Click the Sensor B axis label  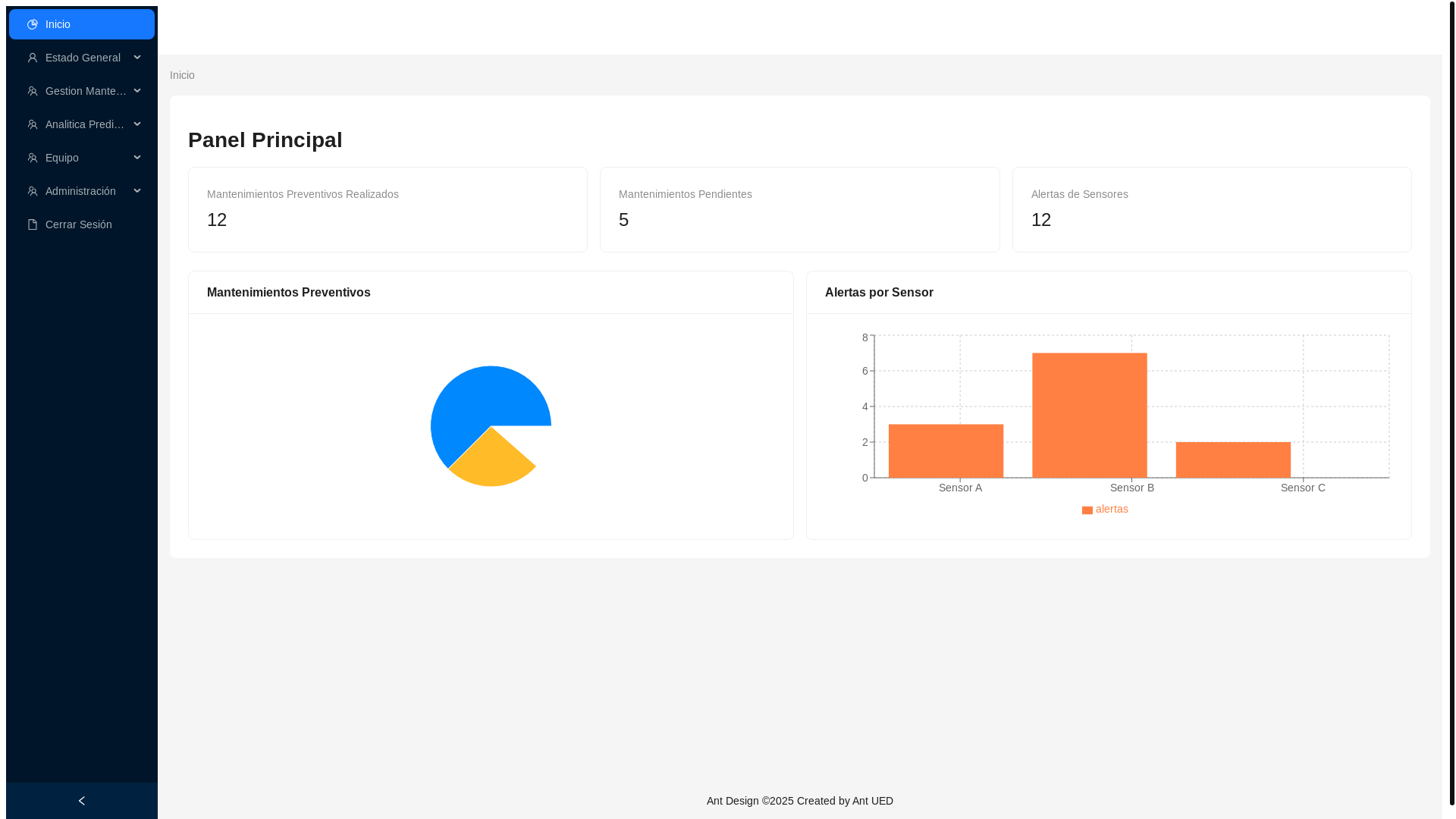click(1132, 488)
